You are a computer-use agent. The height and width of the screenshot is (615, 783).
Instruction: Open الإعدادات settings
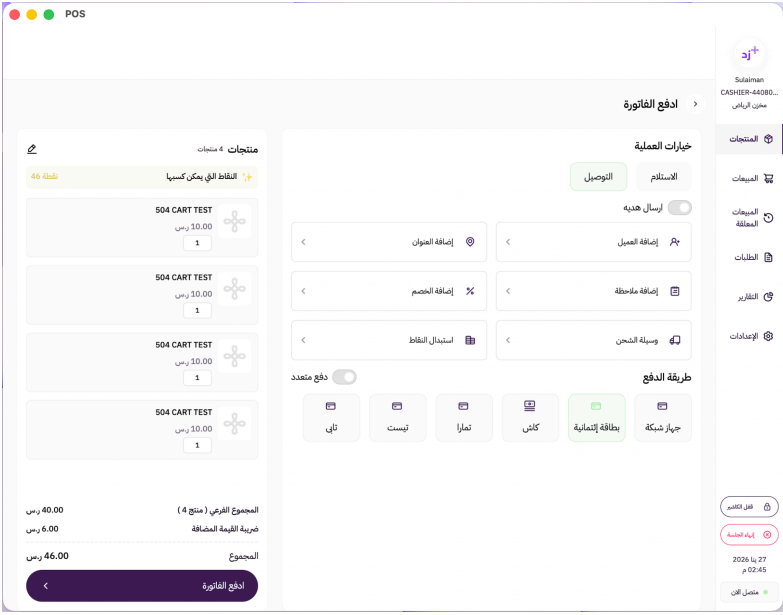pos(749,336)
